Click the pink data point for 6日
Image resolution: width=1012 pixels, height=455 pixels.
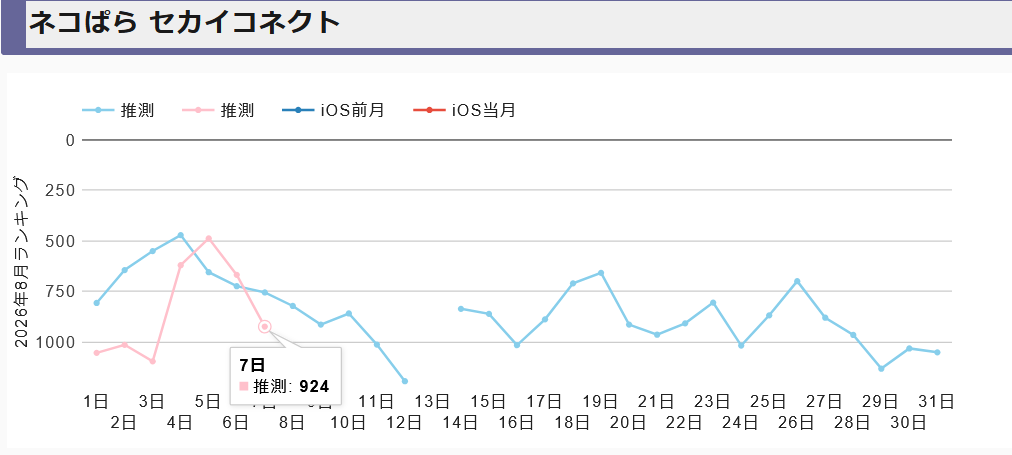tap(237, 275)
